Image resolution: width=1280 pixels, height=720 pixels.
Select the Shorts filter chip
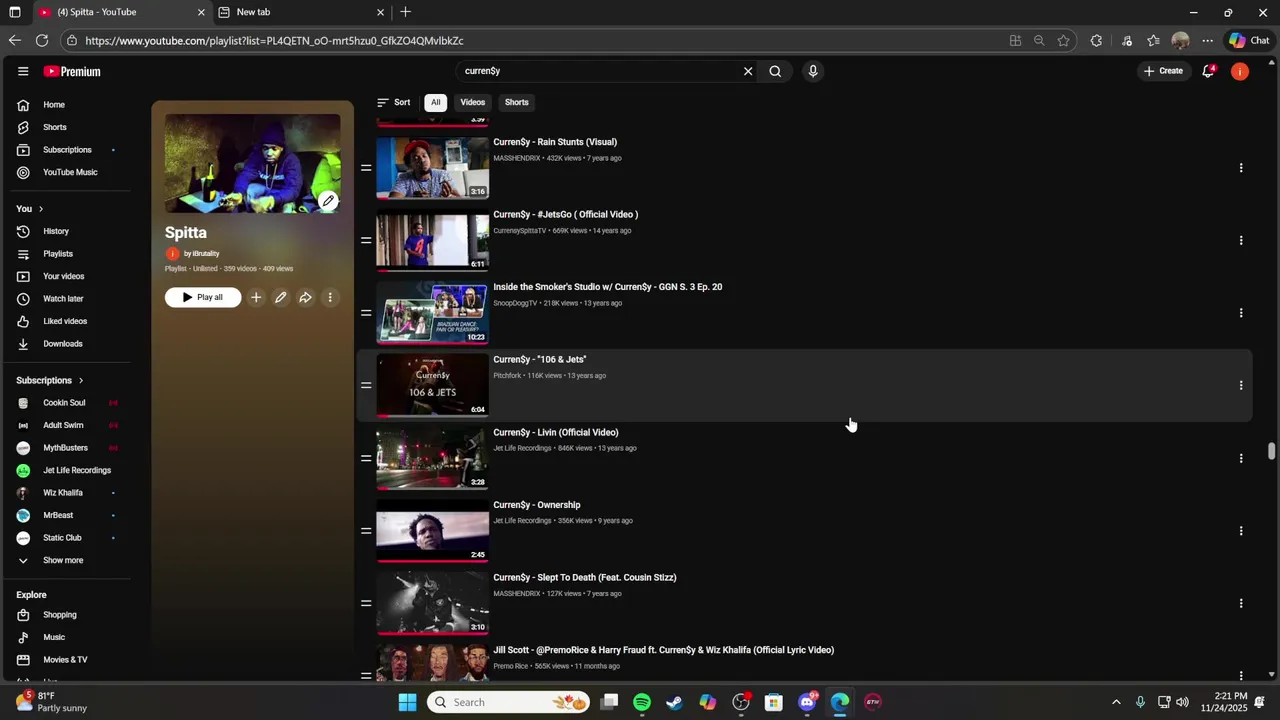coord(517,102)
